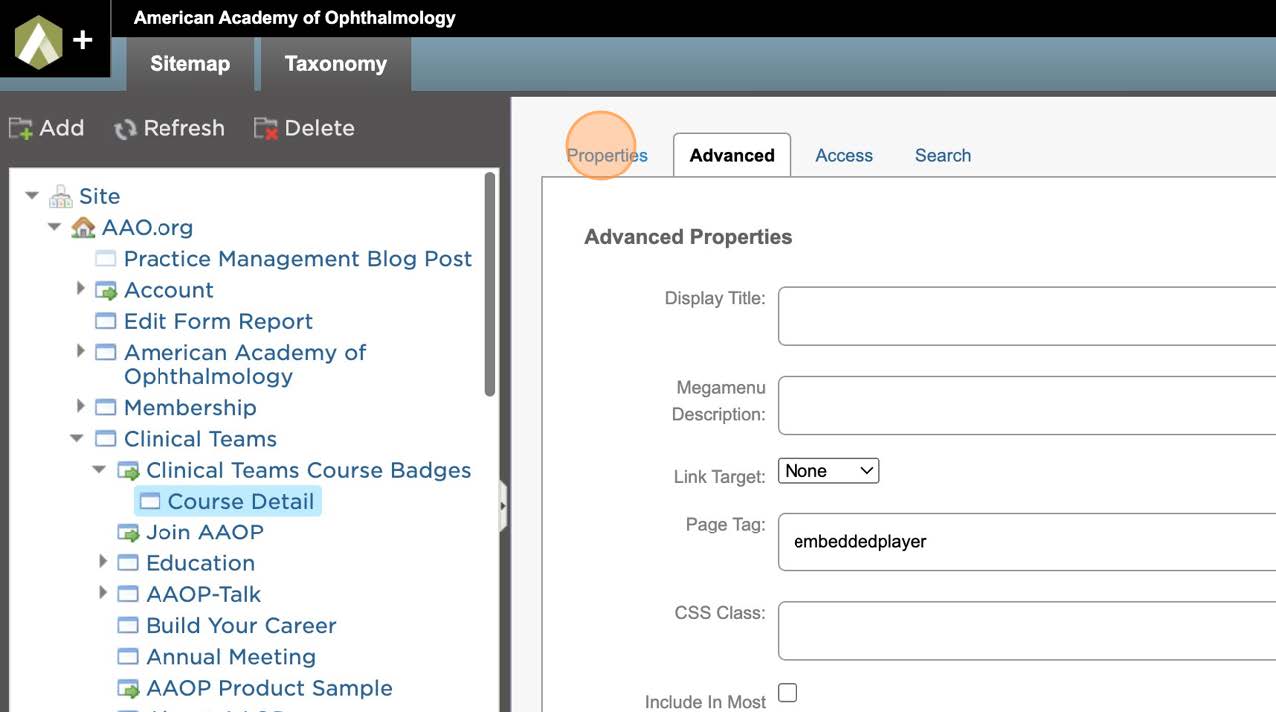Open the Properties tab
1276x712 pixels.
click(x=607, y=155)
